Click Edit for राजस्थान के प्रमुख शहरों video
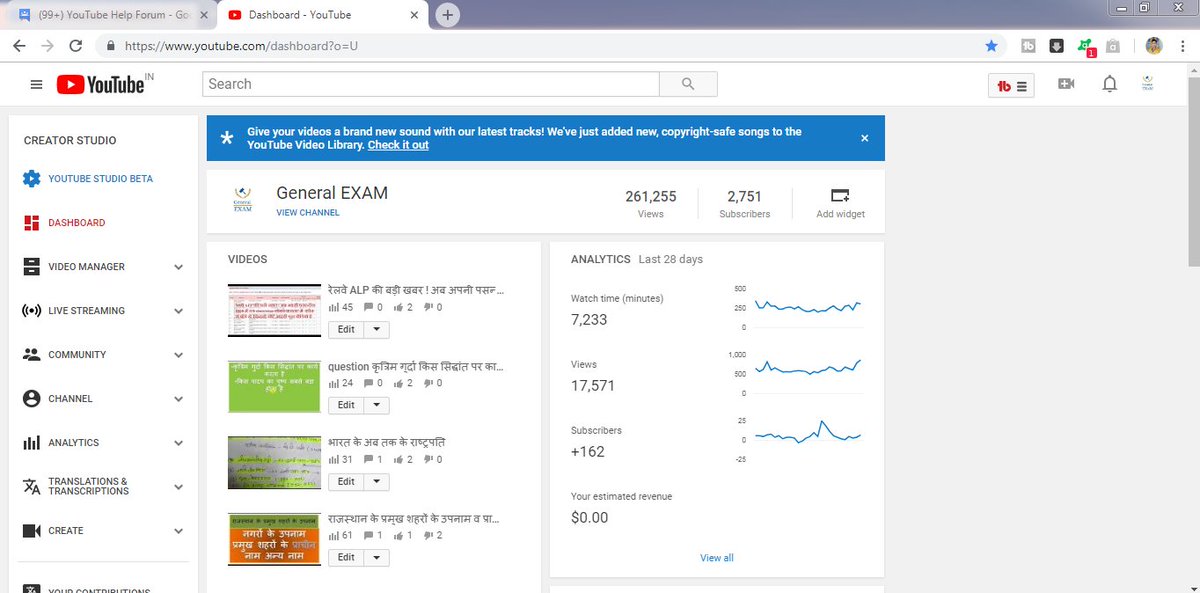 coord(345,557)
